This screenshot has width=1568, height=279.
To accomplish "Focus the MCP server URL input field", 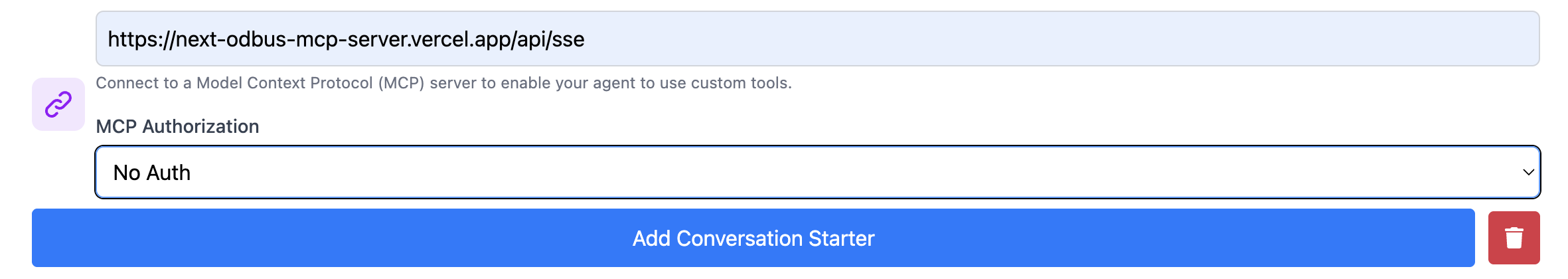I will 817,39.
